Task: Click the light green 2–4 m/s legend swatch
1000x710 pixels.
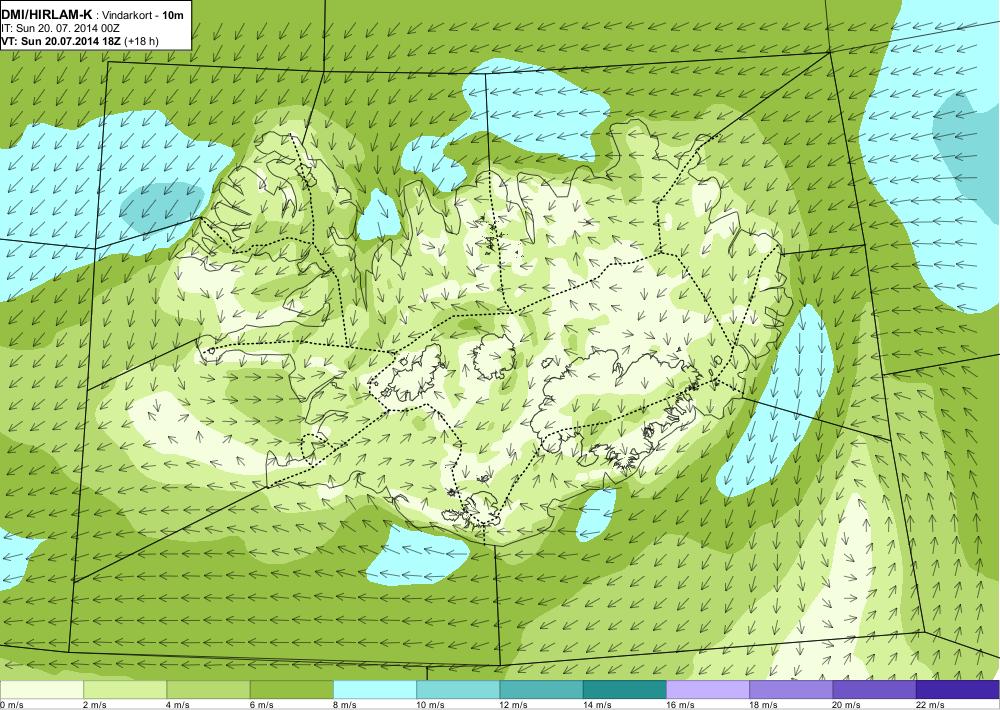Action: (x=125, y=690)
